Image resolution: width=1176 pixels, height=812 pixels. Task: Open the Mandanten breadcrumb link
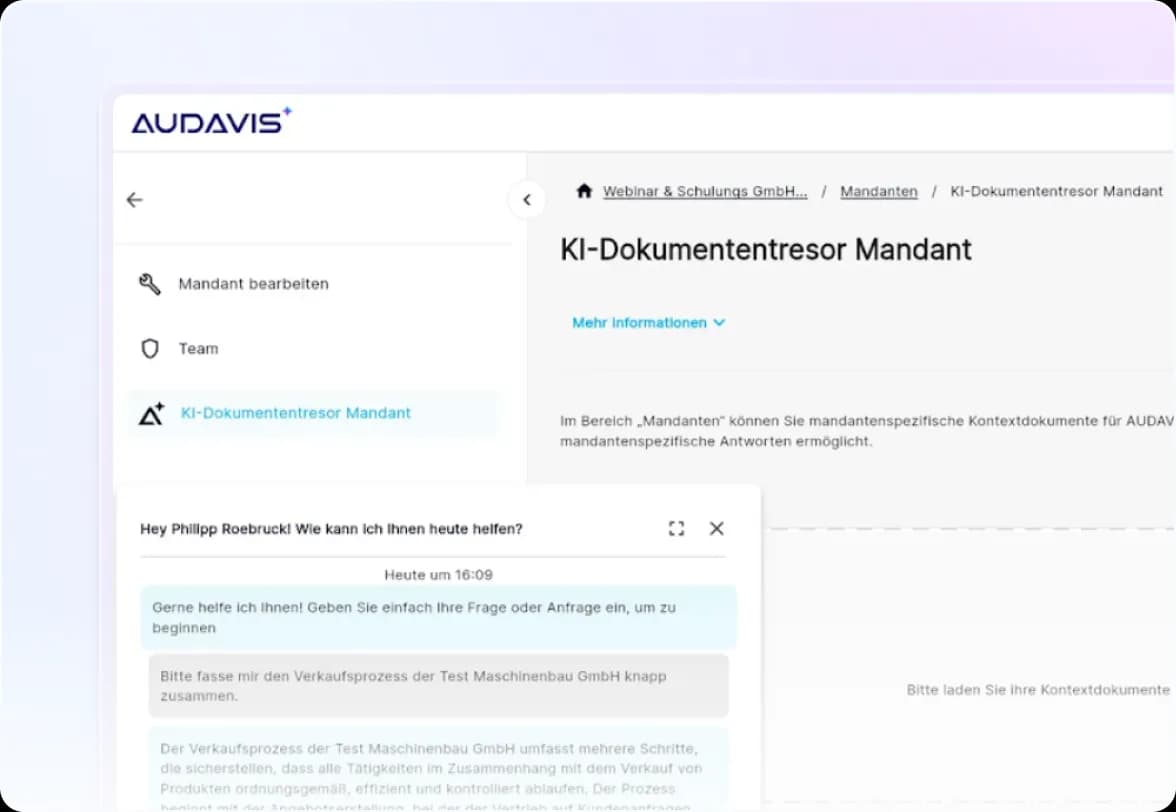[x=878, y=191]
